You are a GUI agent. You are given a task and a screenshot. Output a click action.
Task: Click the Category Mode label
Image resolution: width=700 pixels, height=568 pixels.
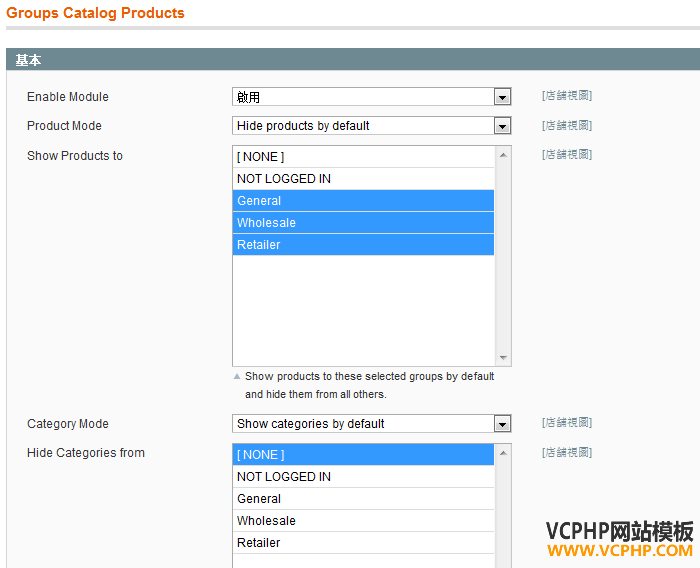pos(68,423)
